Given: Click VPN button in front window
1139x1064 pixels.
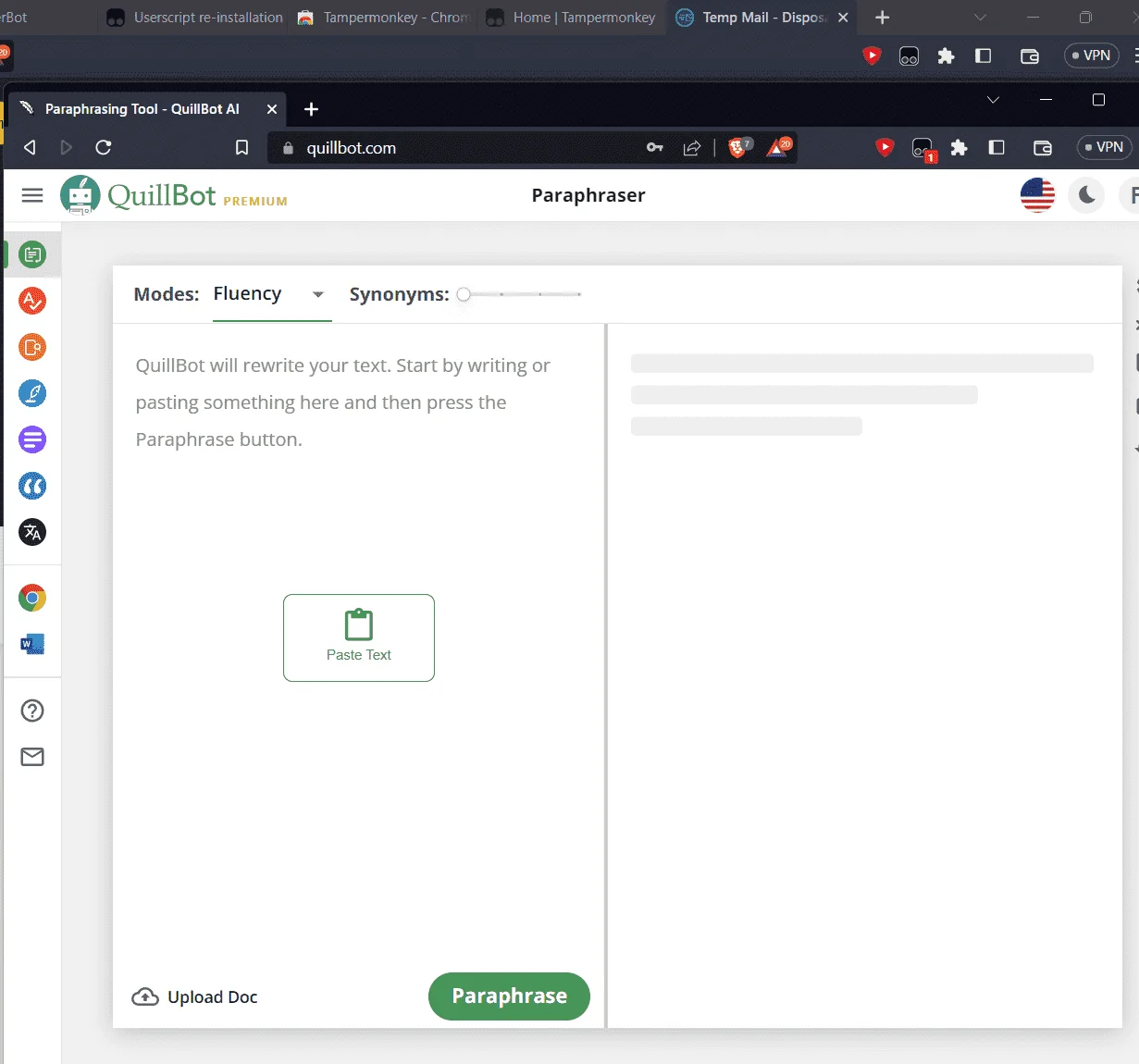Looking at the screenshot, I should tap(1104, 147).
